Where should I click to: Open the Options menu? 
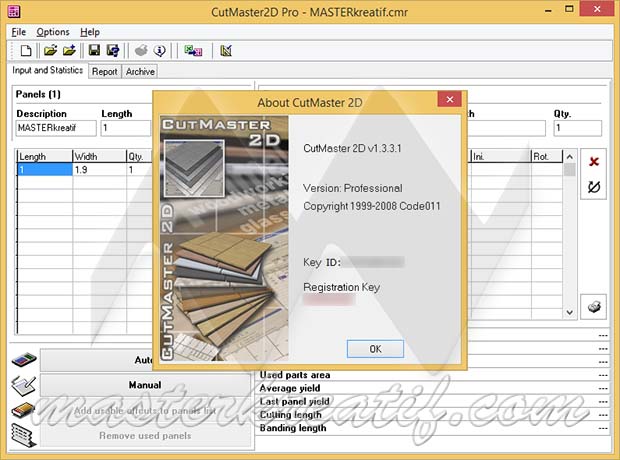pos(53,32)
